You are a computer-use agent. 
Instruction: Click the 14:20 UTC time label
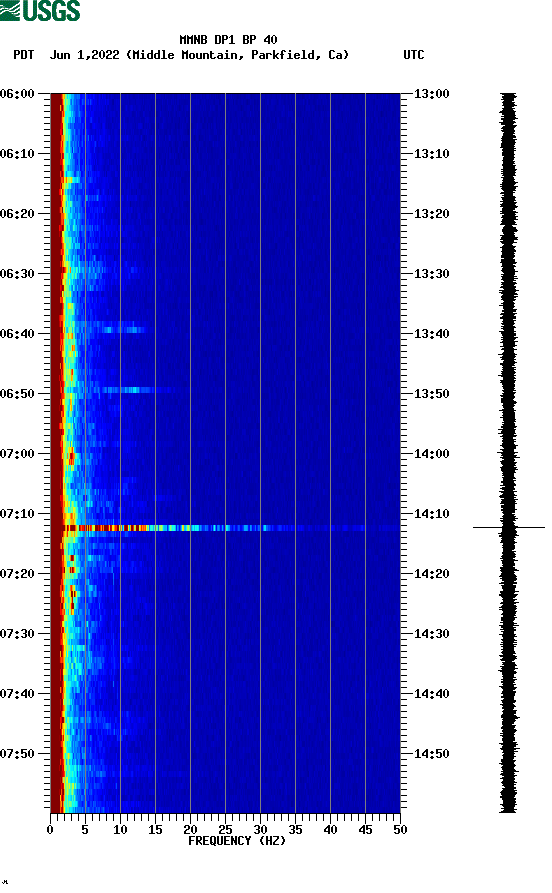click(431, 574)
